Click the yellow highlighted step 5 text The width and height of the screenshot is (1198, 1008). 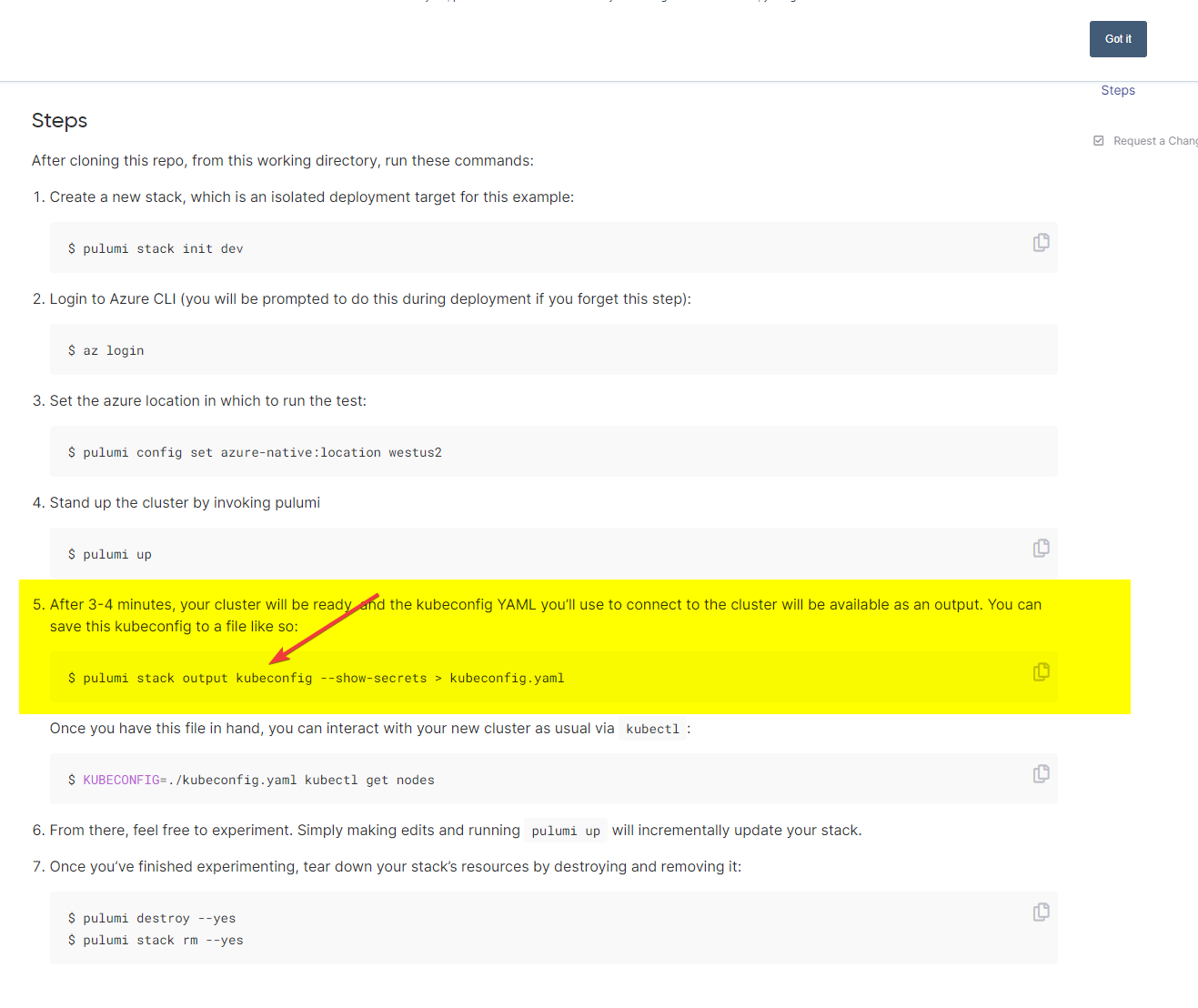546,615
